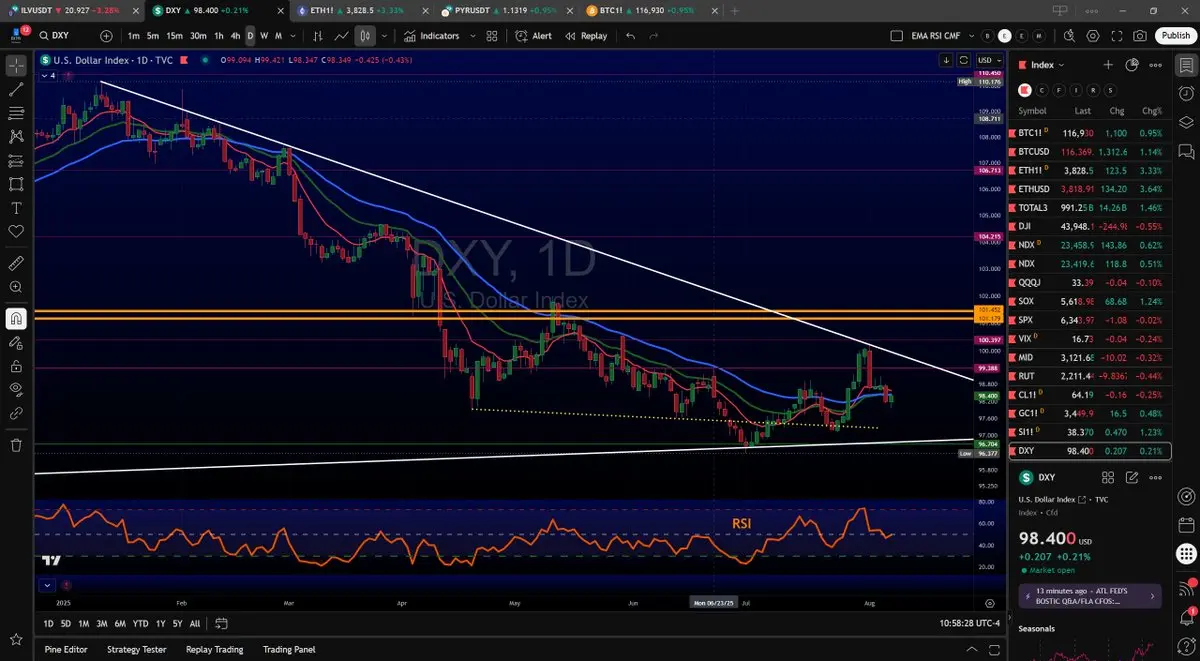Click the Publish button
1200x661 pixels.
click(1175, 35)
